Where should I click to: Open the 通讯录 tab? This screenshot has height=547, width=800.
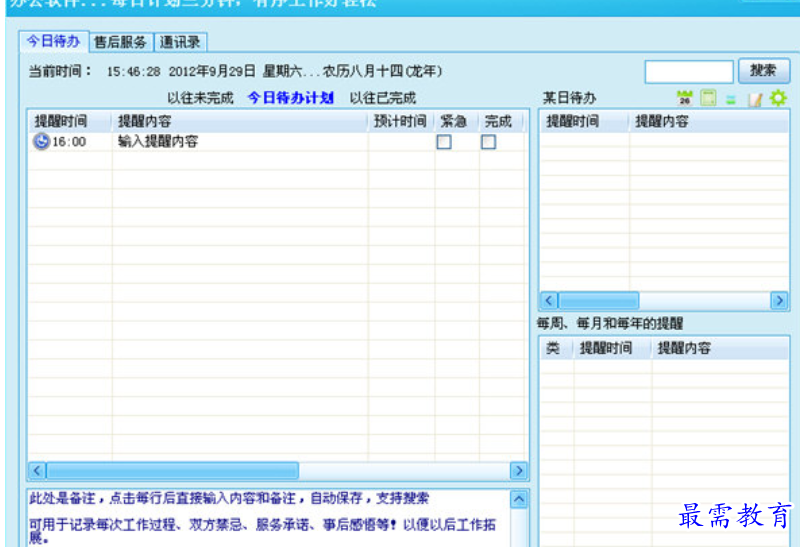[180, 42]
